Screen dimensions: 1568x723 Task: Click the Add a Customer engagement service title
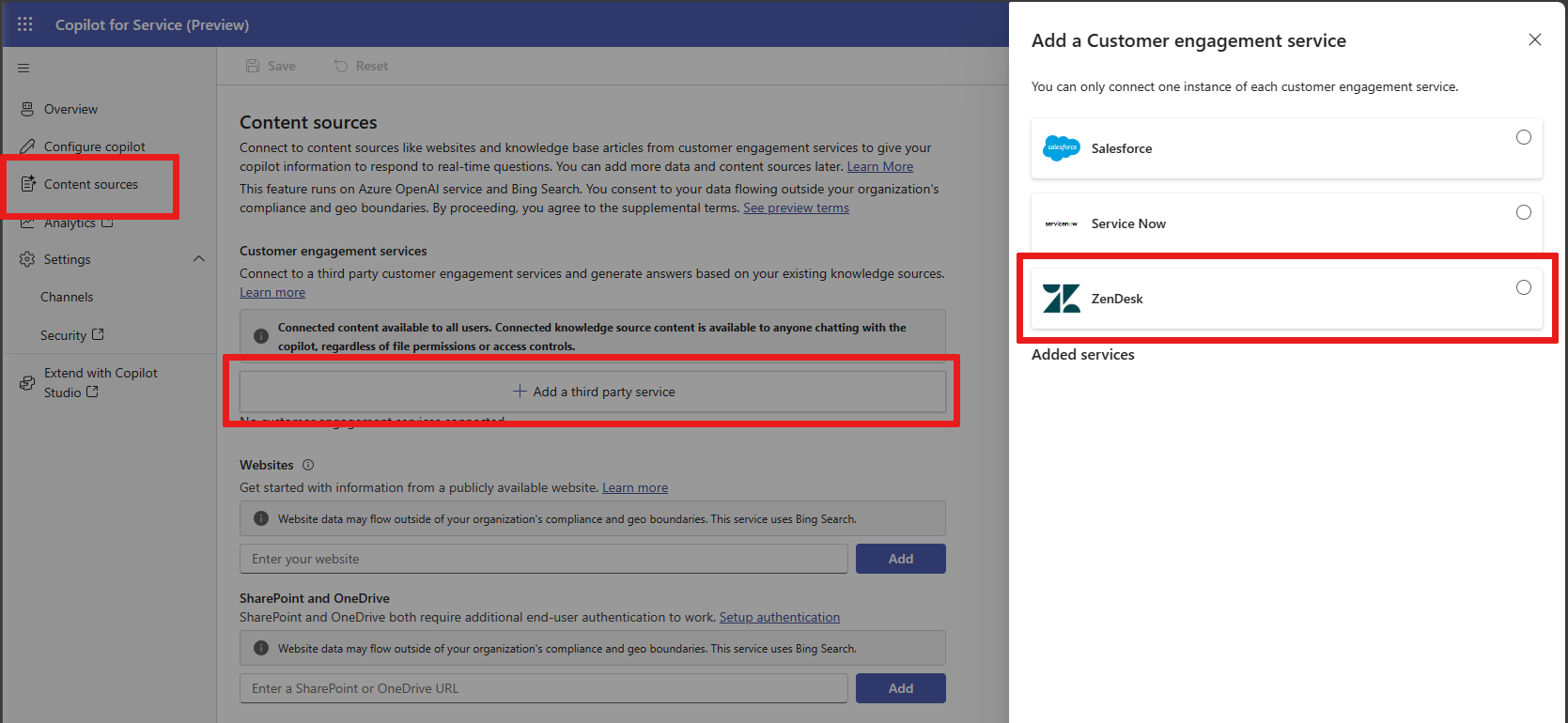(x=1188, y=40)
